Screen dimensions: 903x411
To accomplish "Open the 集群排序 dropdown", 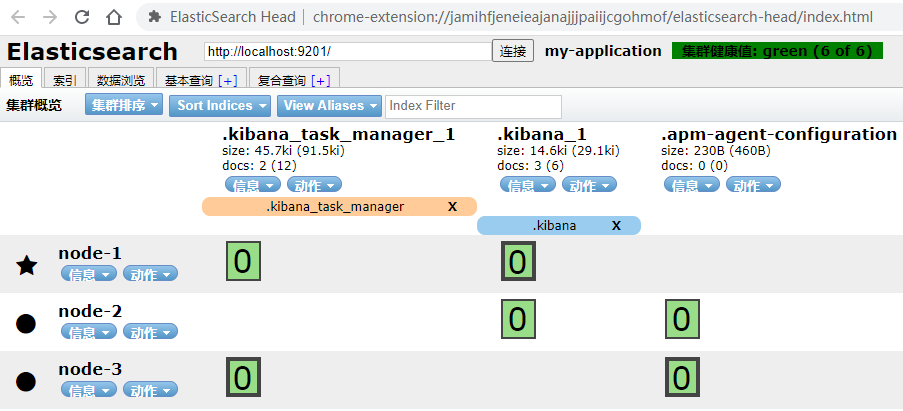I will click(124, 105).
